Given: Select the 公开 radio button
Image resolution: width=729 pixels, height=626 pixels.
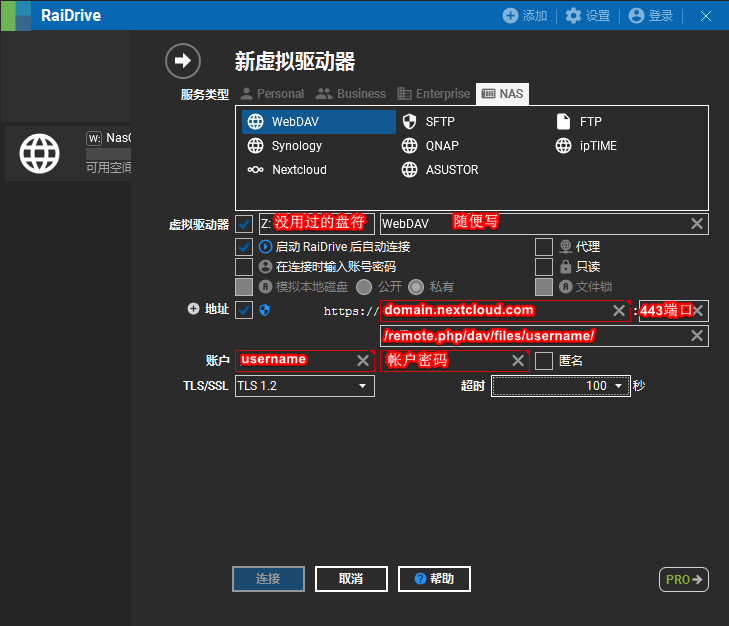Looking at the screenshot, I should (364, 287).
